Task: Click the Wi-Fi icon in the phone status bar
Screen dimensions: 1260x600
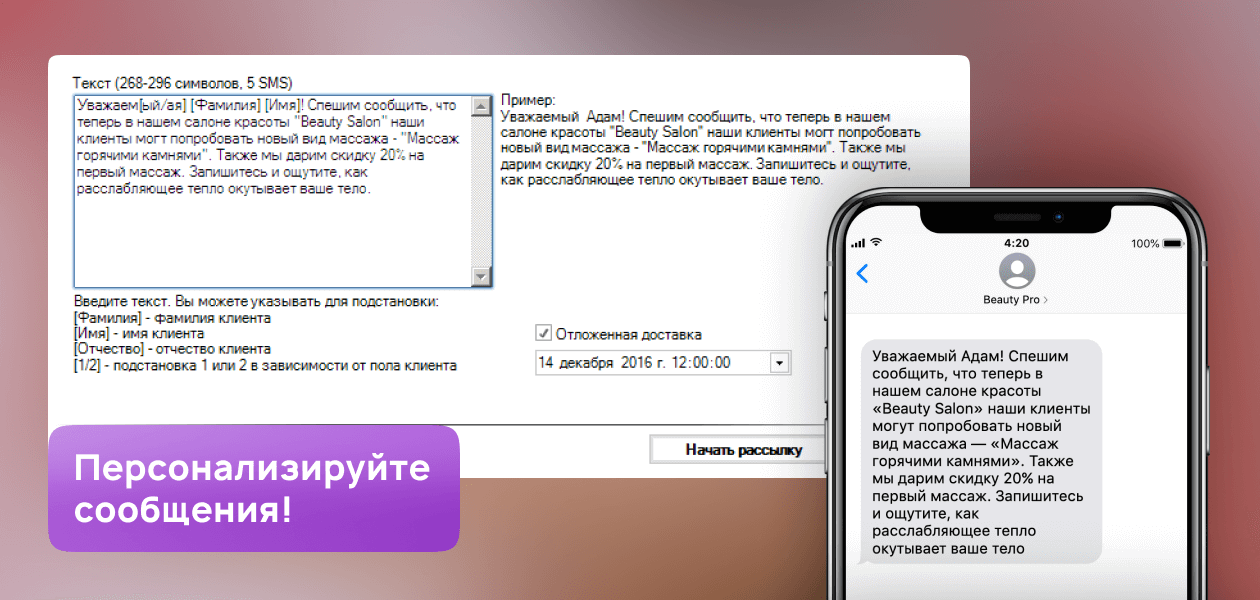Action: pos(877,243)
